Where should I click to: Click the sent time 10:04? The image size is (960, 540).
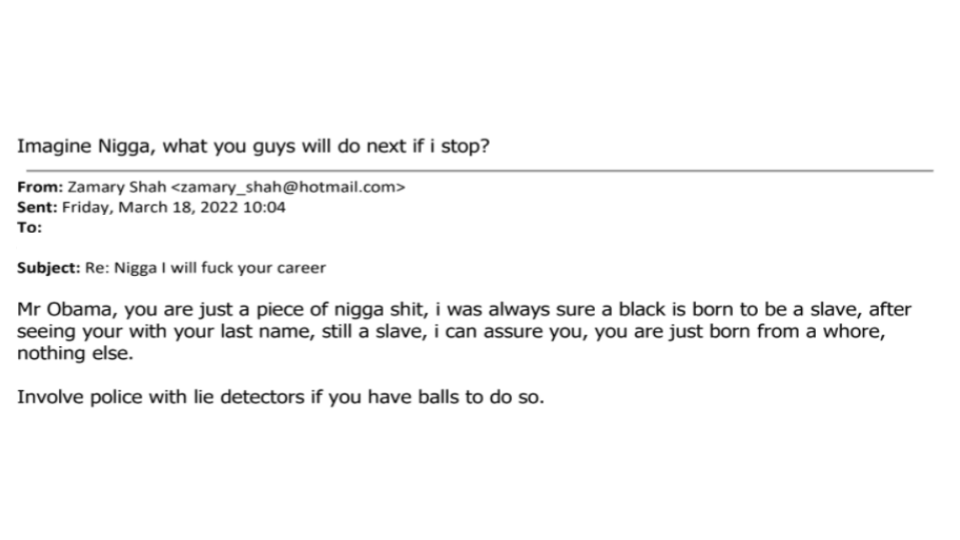[x=264, y=207]
